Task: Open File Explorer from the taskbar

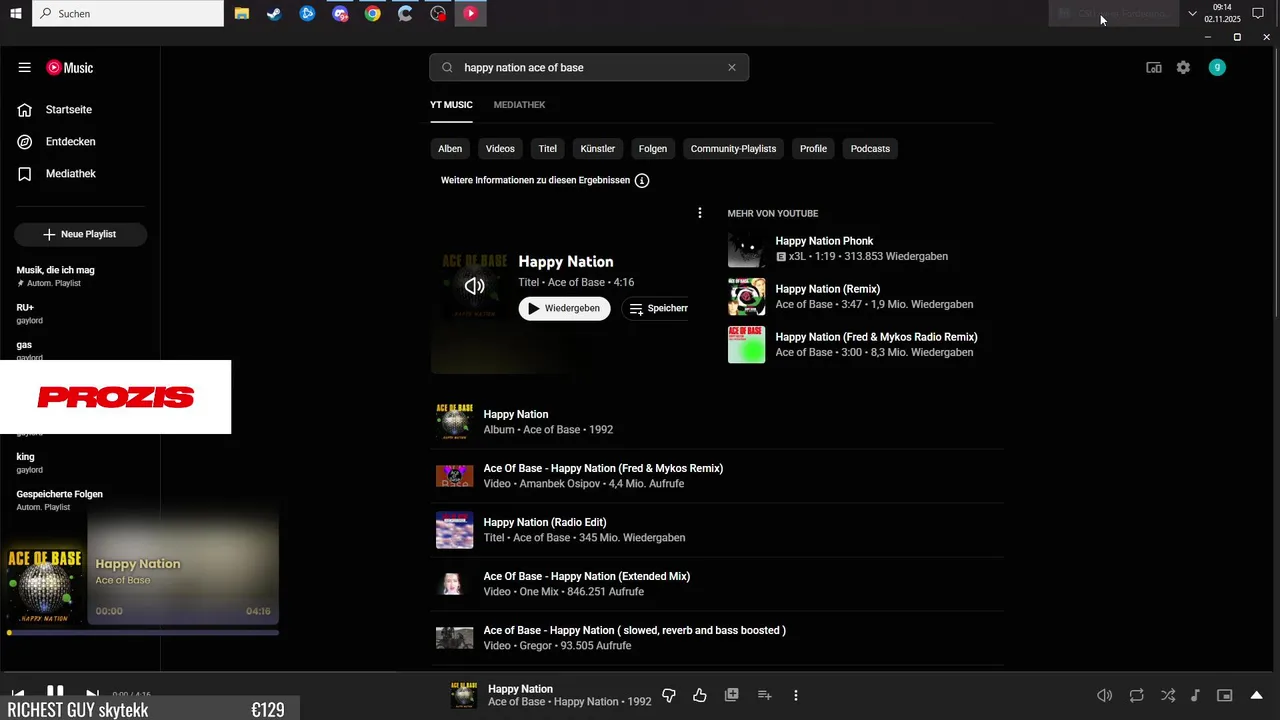Action: pos(242,14)
